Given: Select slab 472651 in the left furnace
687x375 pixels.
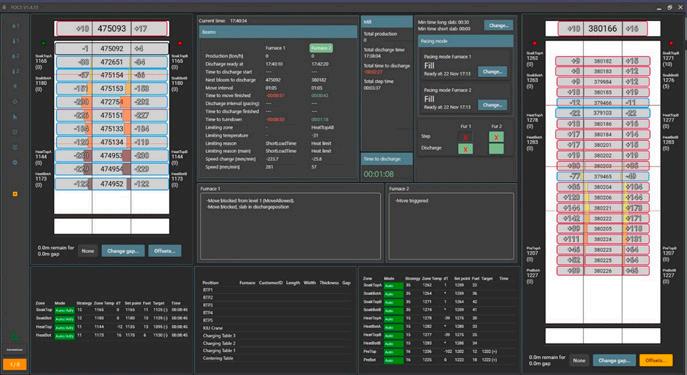Looking at the screenshot, I should point(112,62).
